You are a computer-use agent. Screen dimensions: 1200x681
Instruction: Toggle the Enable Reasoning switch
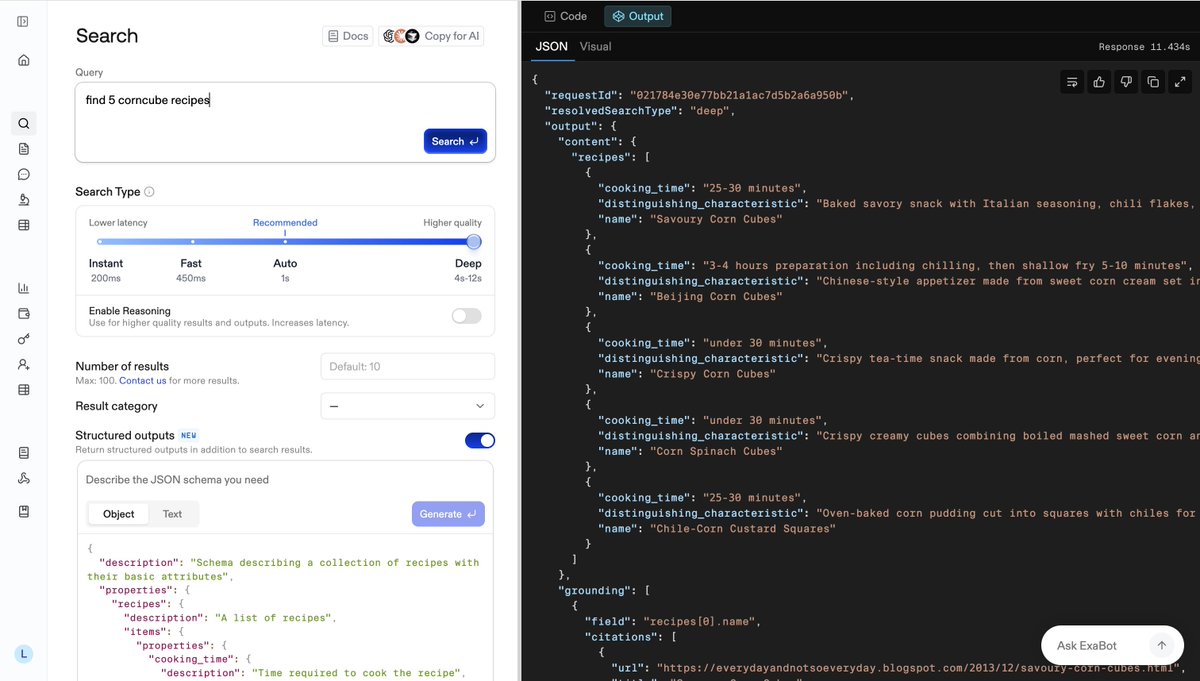point(466,316)
